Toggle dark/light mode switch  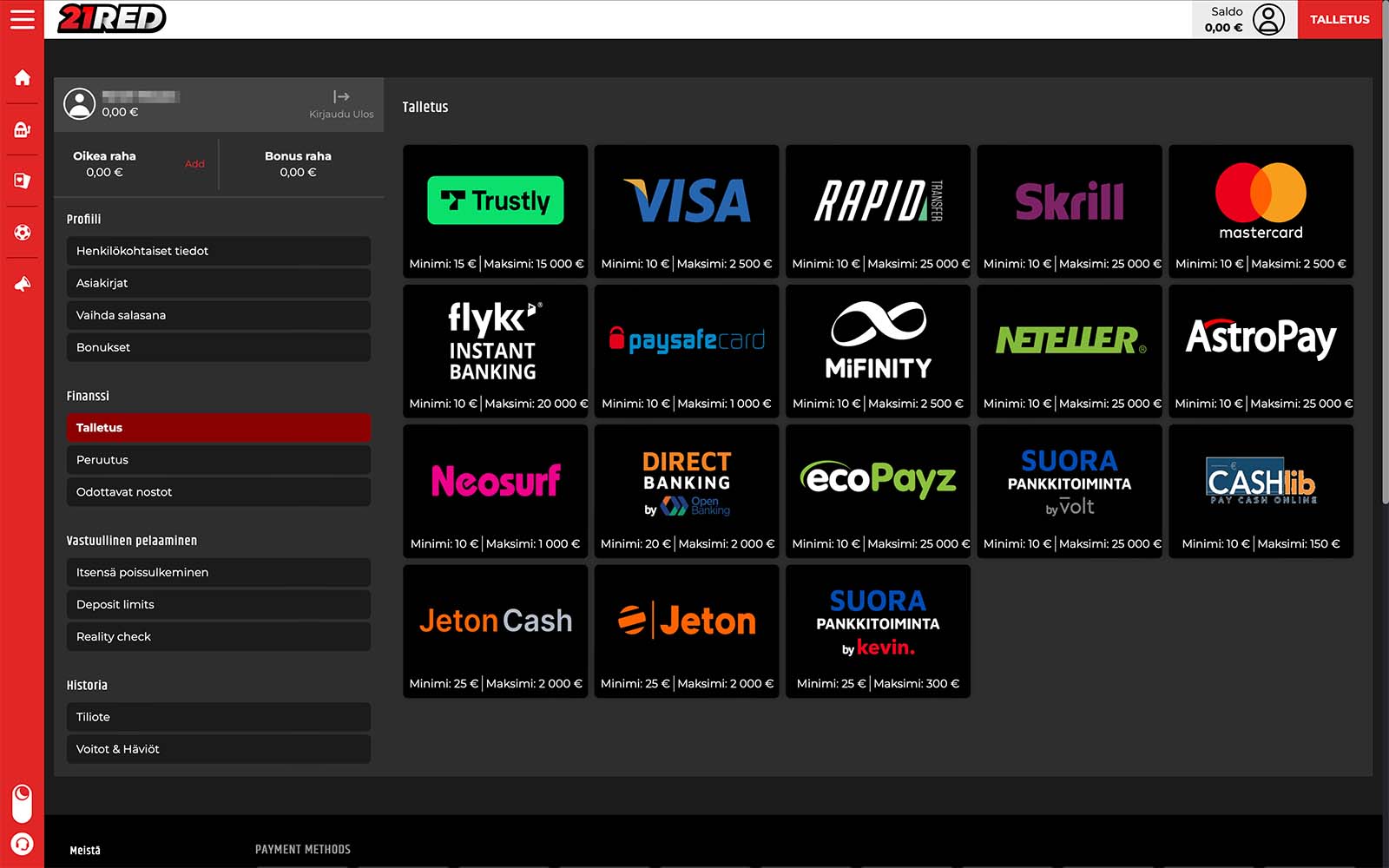click(x=22, y=803)
